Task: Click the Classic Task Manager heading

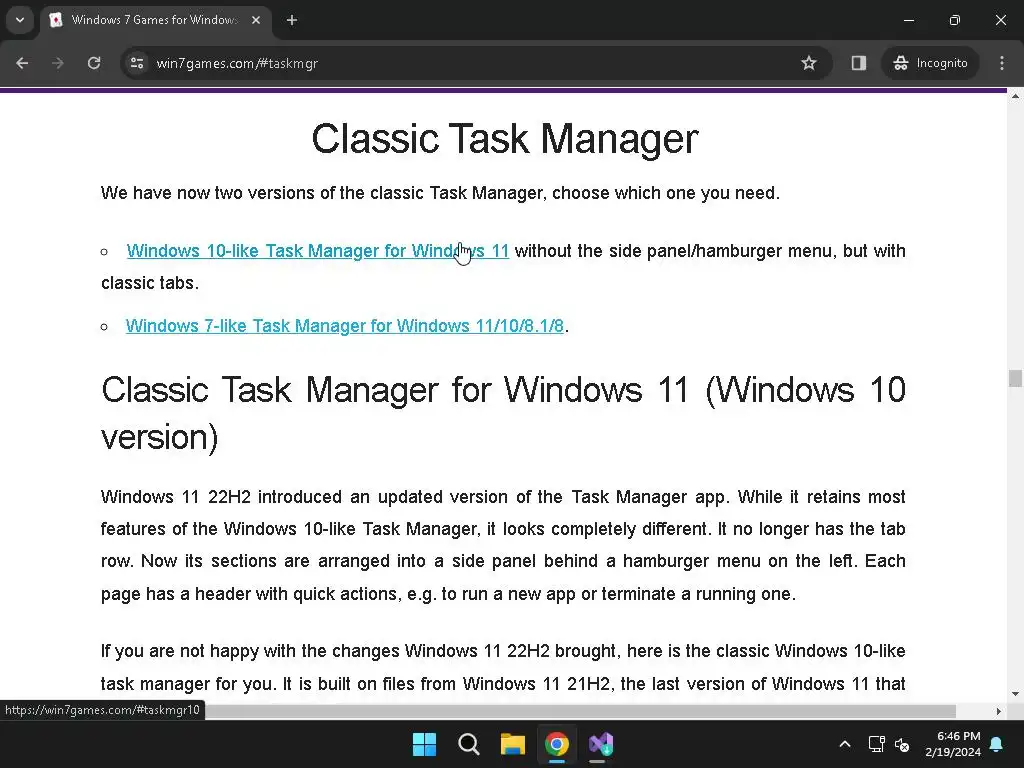Action: pos(505,138)
